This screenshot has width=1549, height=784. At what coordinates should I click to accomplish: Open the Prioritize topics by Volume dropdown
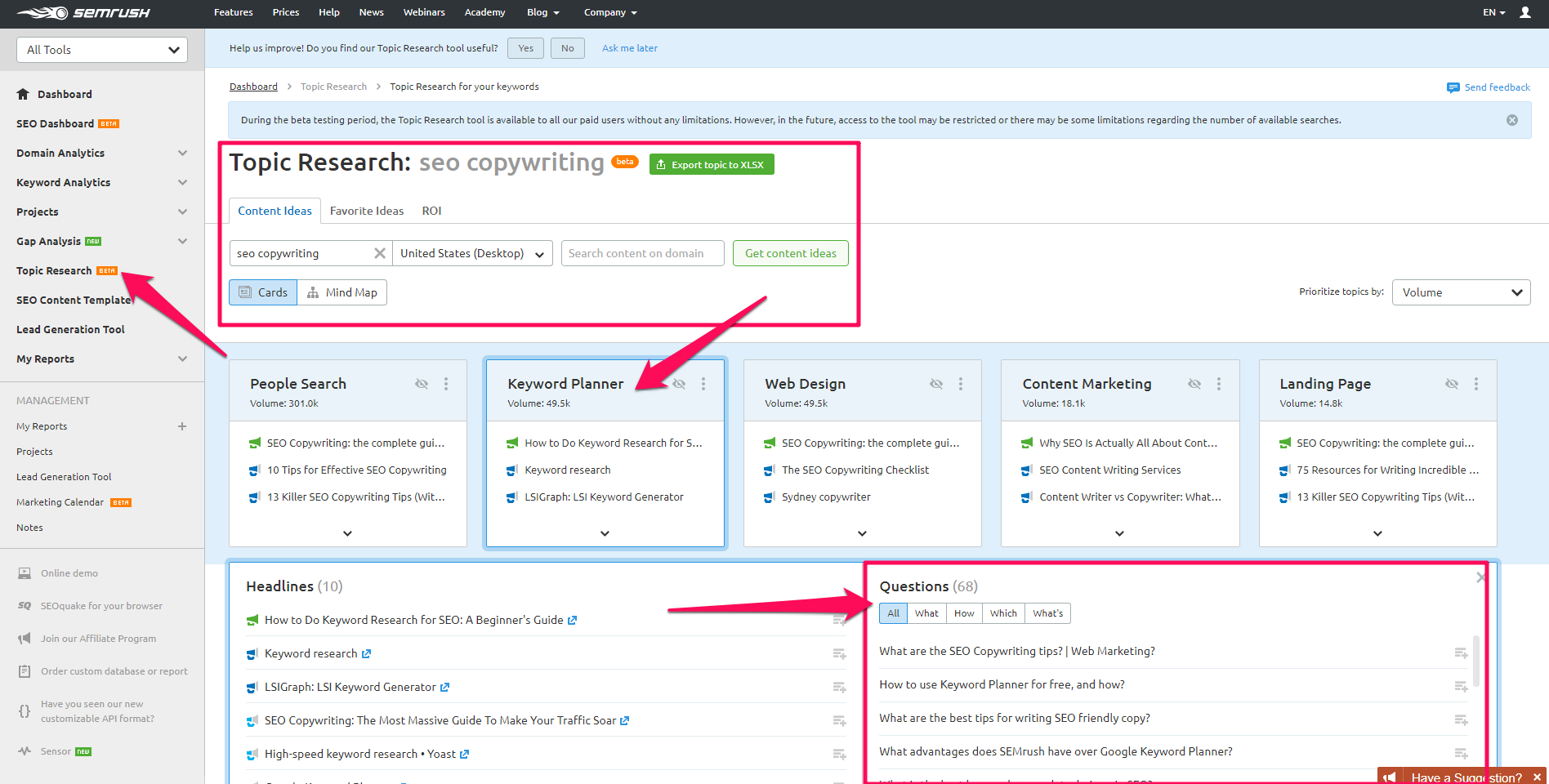pyautogui.click(x=1461, y=292)
